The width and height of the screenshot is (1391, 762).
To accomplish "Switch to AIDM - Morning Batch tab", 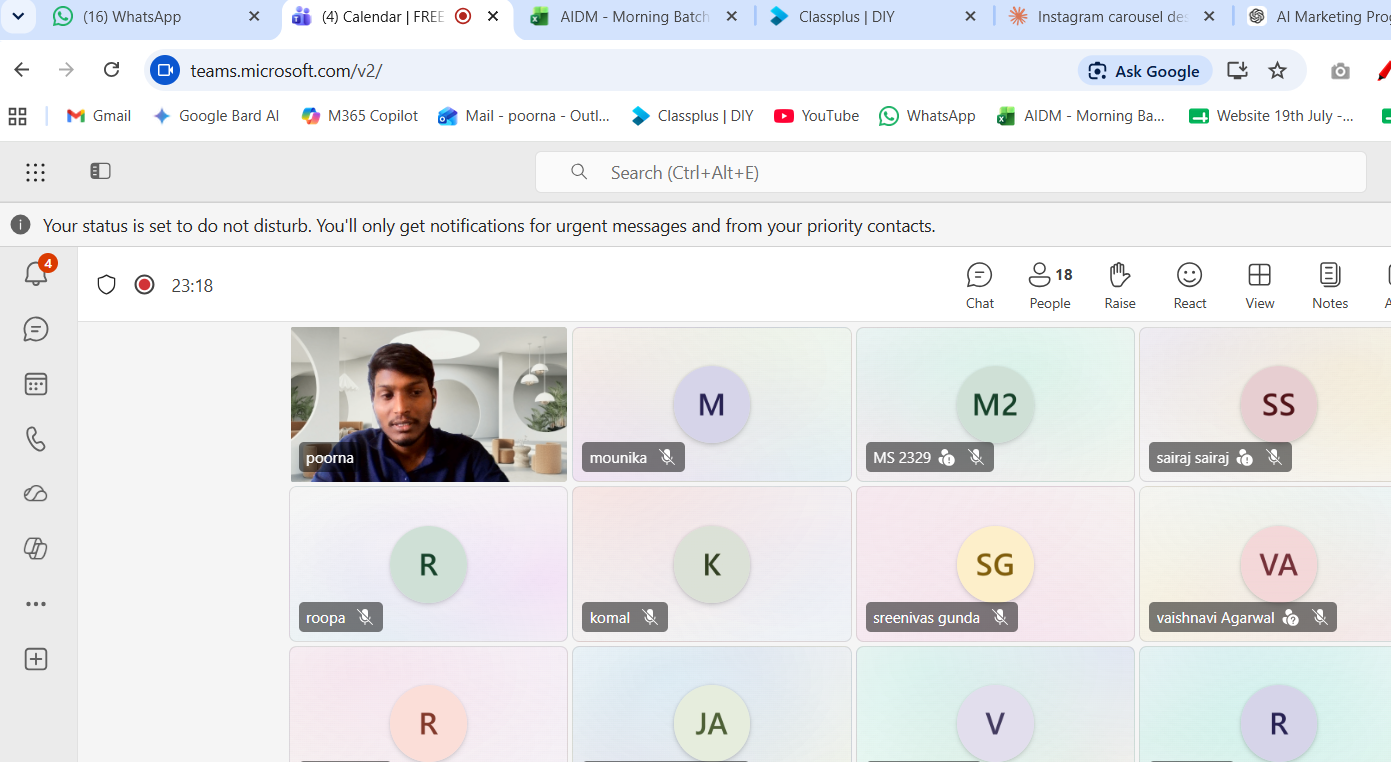I will pyautogui.click(x=634, y=16).
